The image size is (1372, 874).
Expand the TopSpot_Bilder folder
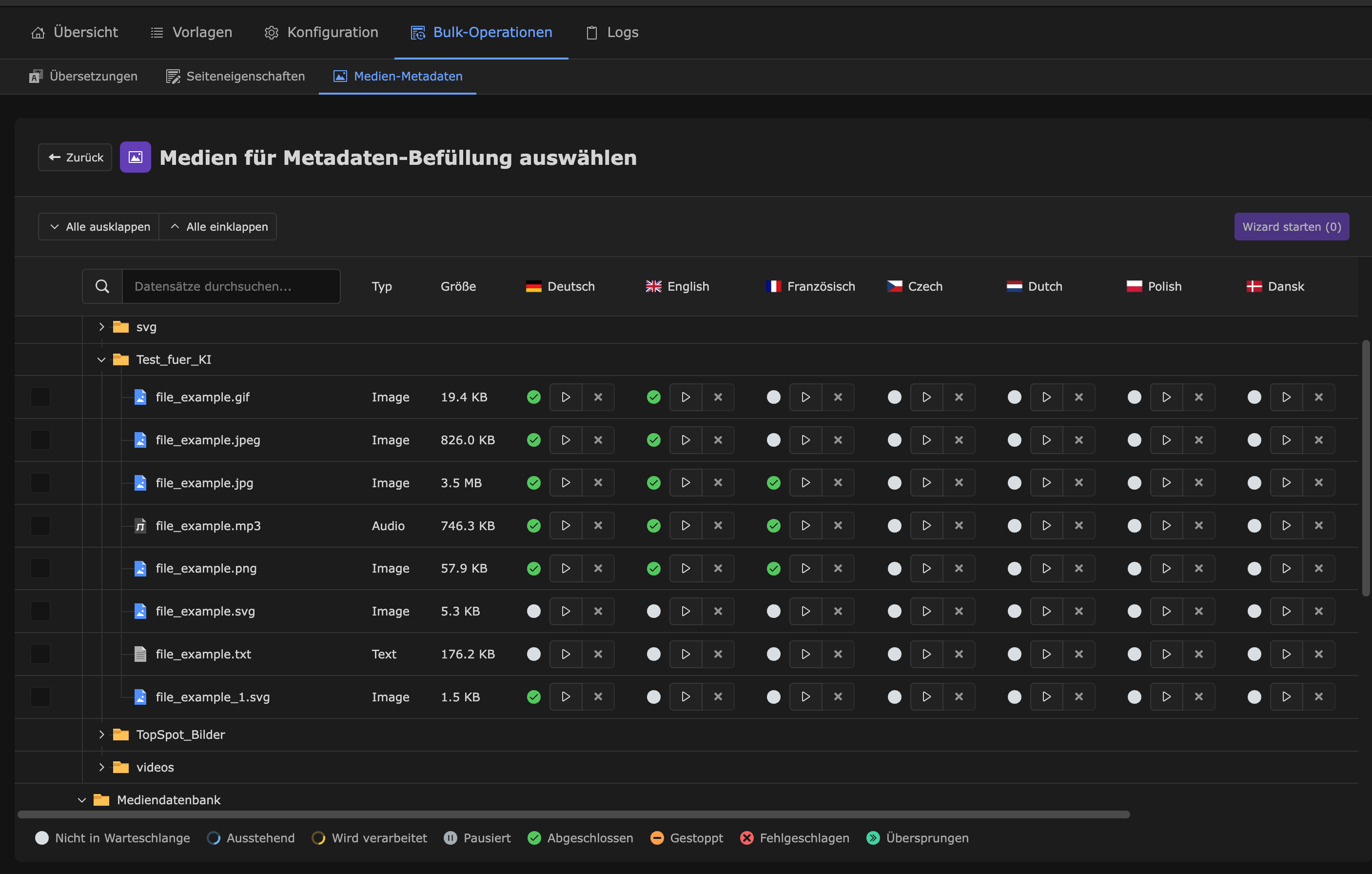101,735
